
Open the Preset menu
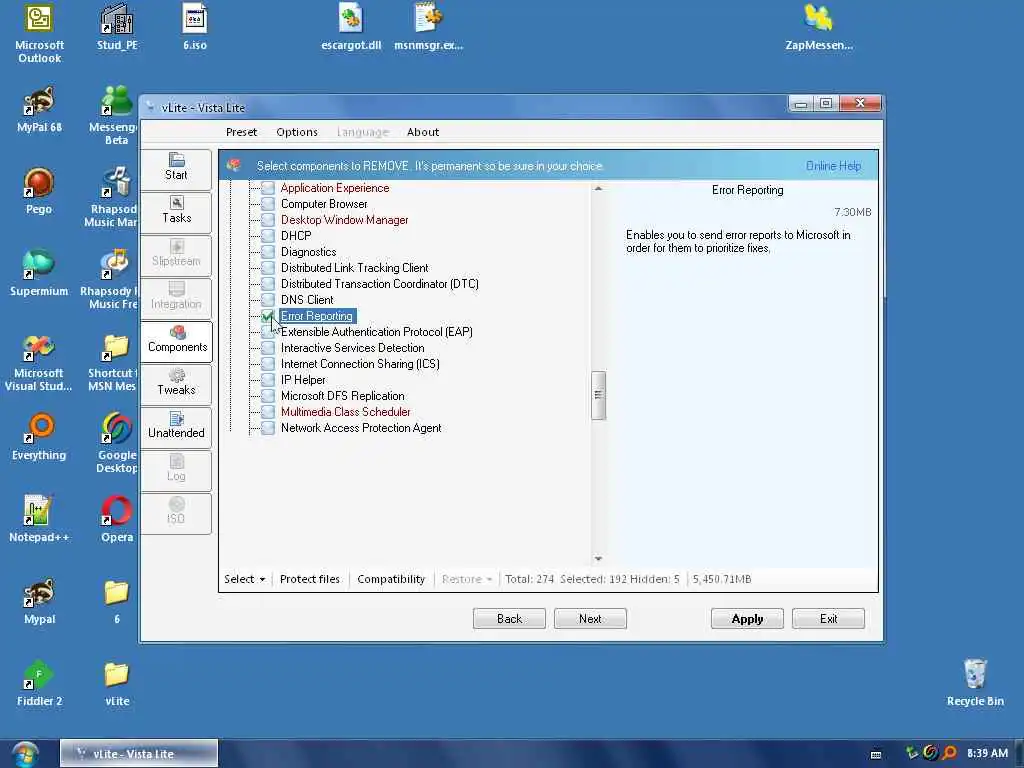[242, 132]
